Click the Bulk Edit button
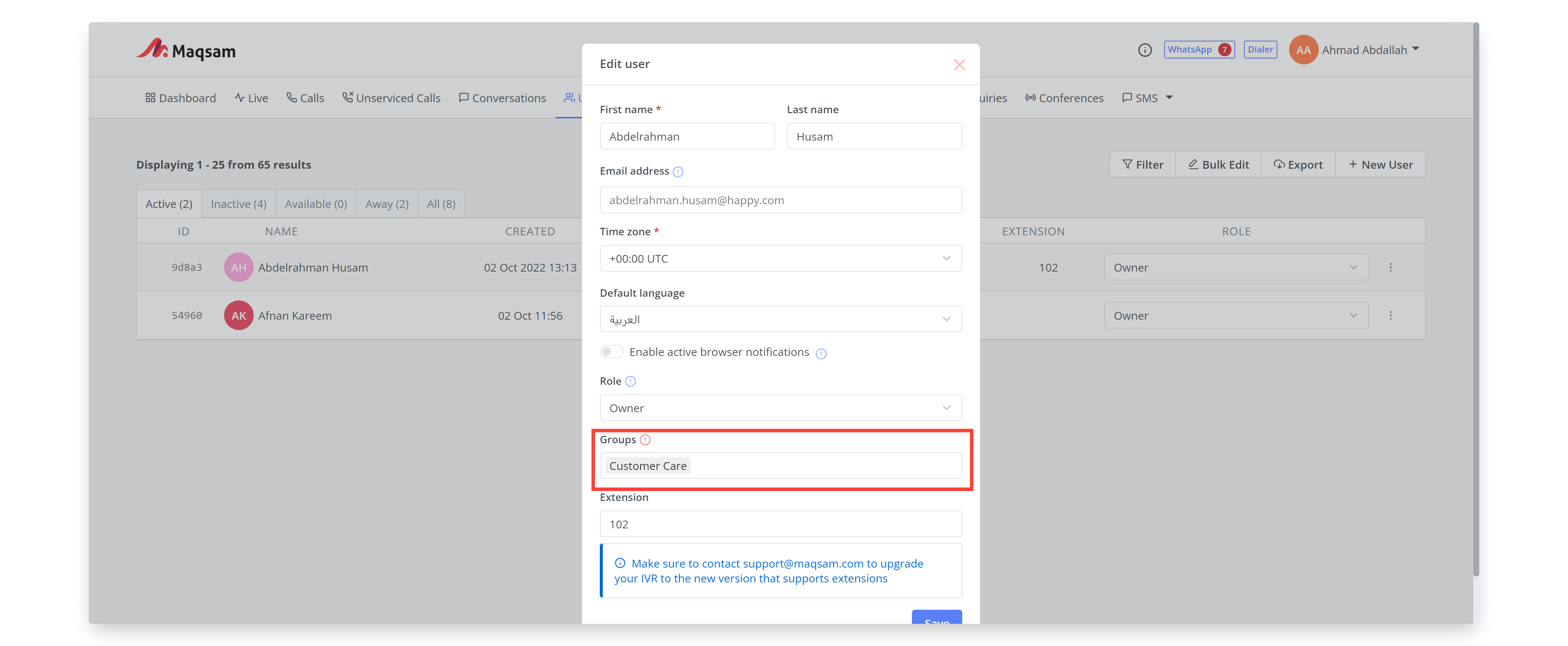This screenshot has width=1568, height=646. 1219,164
